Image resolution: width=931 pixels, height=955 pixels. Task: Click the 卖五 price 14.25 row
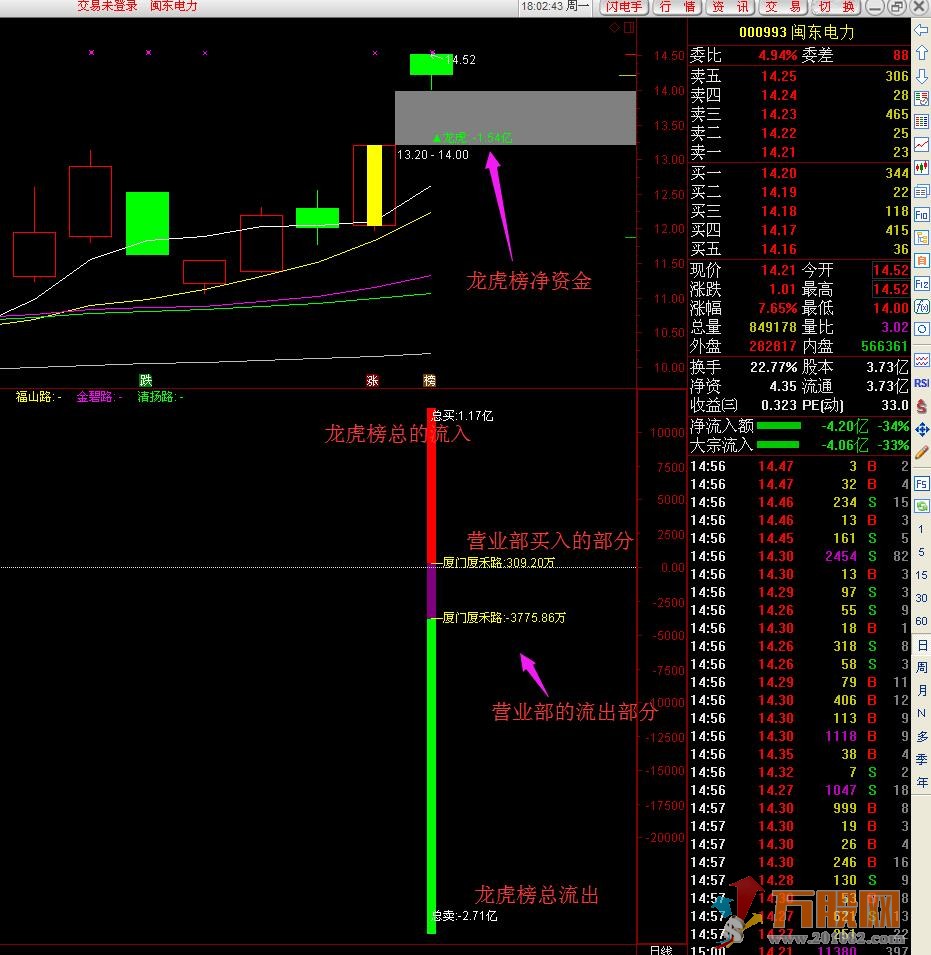(x=799, y=76)
